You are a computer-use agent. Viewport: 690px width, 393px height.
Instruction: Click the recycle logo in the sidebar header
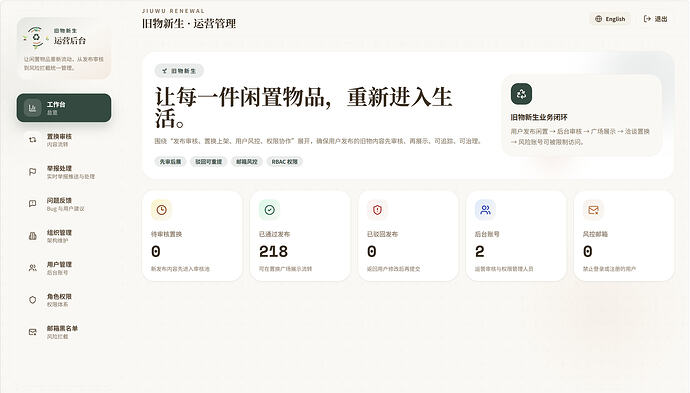pyautogui.click(x=35, y=37)
